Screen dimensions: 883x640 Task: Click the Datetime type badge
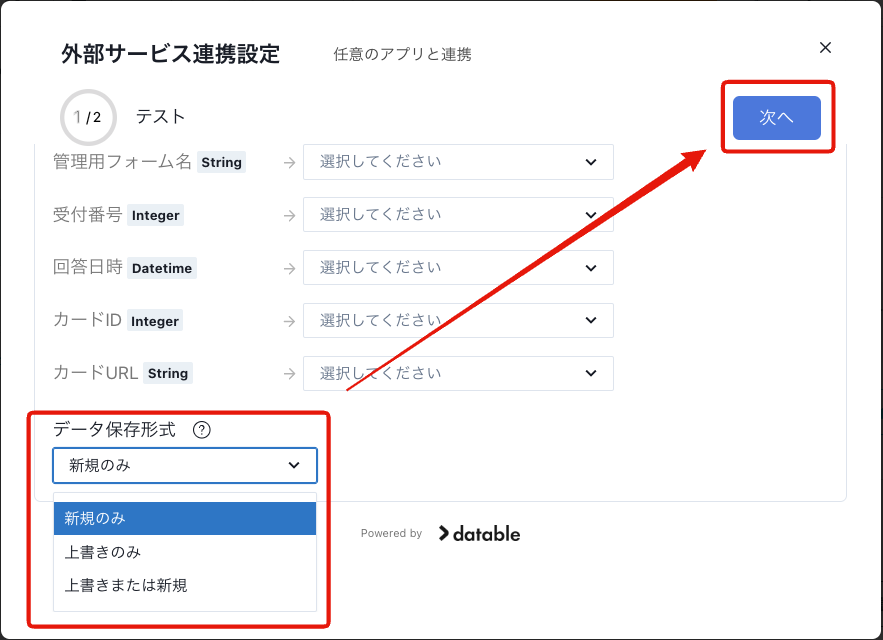tap(162, 268)
